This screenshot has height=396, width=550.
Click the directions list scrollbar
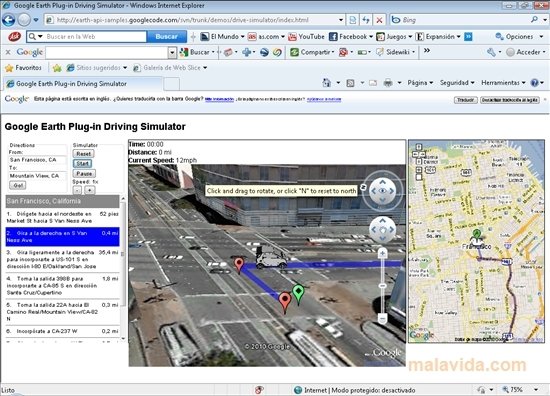click(123, 268)
